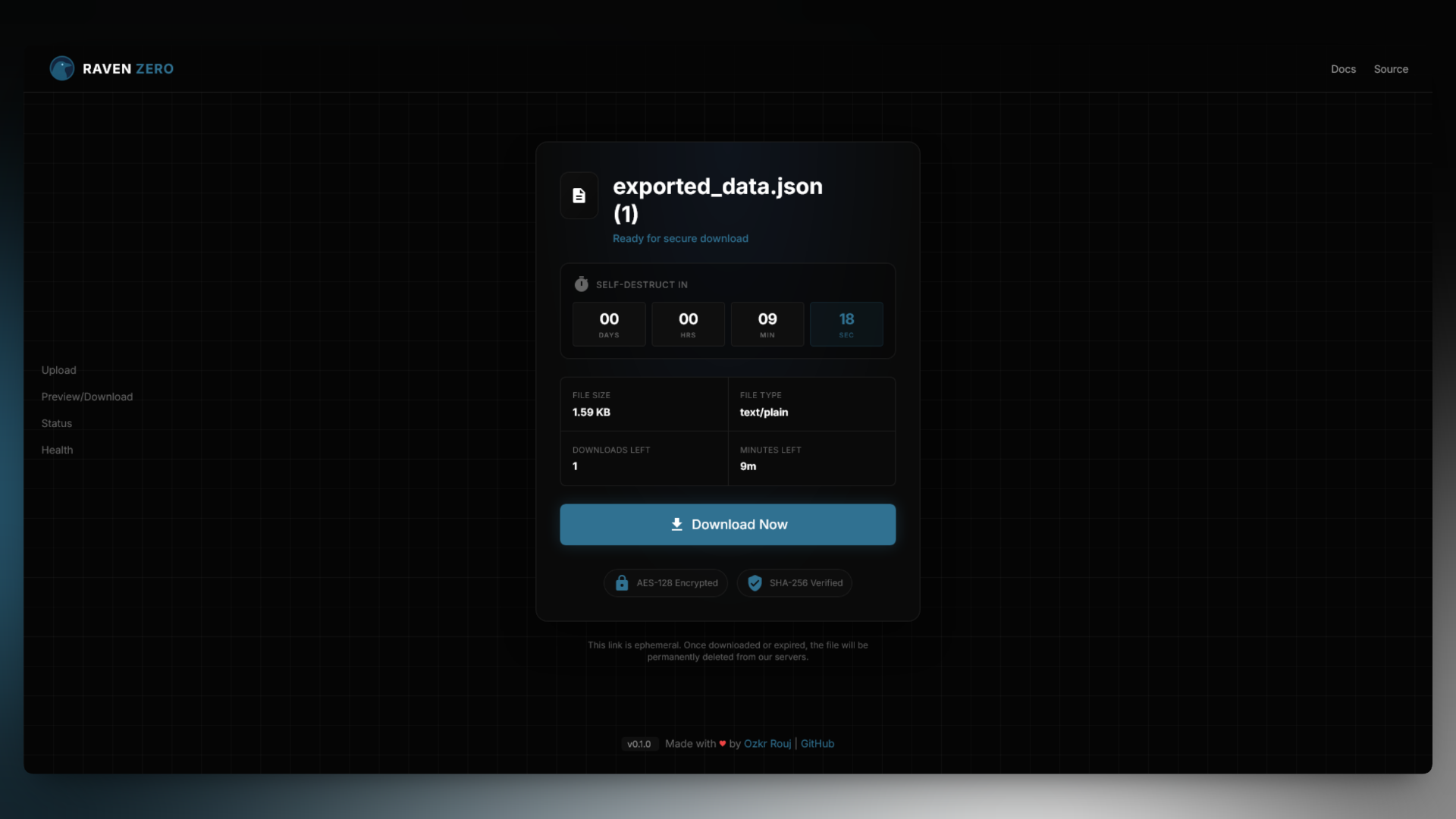Click the AES-128 Encrypted badge
Image resolution: width=1456 pixels, height=819 pixels.
tap(665, 582)
